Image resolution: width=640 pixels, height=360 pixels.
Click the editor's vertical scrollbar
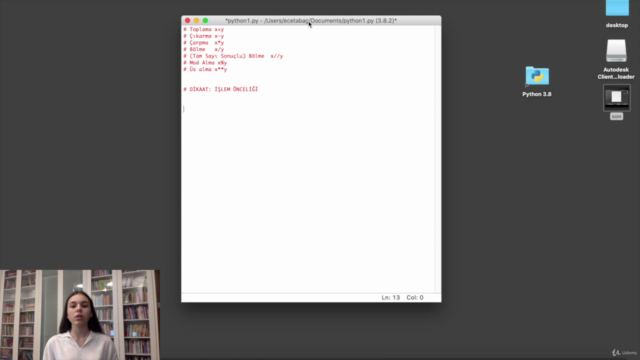click(x=438, y=159)
